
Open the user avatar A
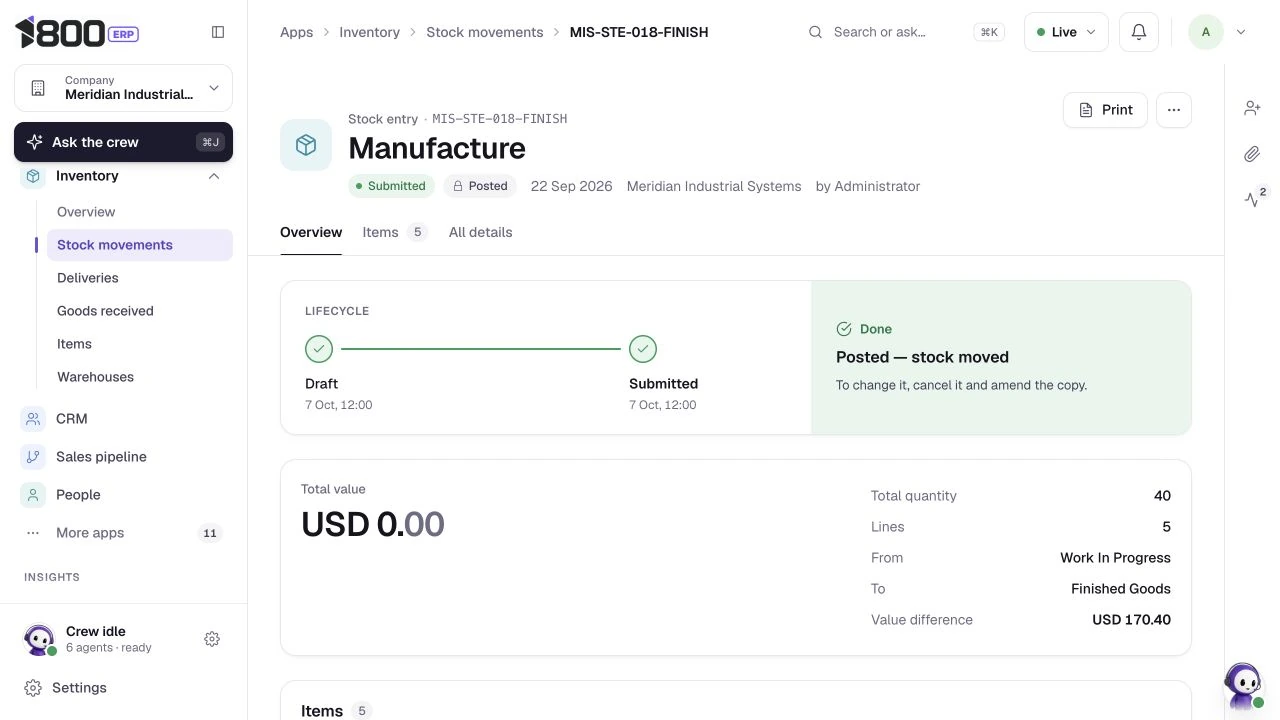pos(1205,32)
